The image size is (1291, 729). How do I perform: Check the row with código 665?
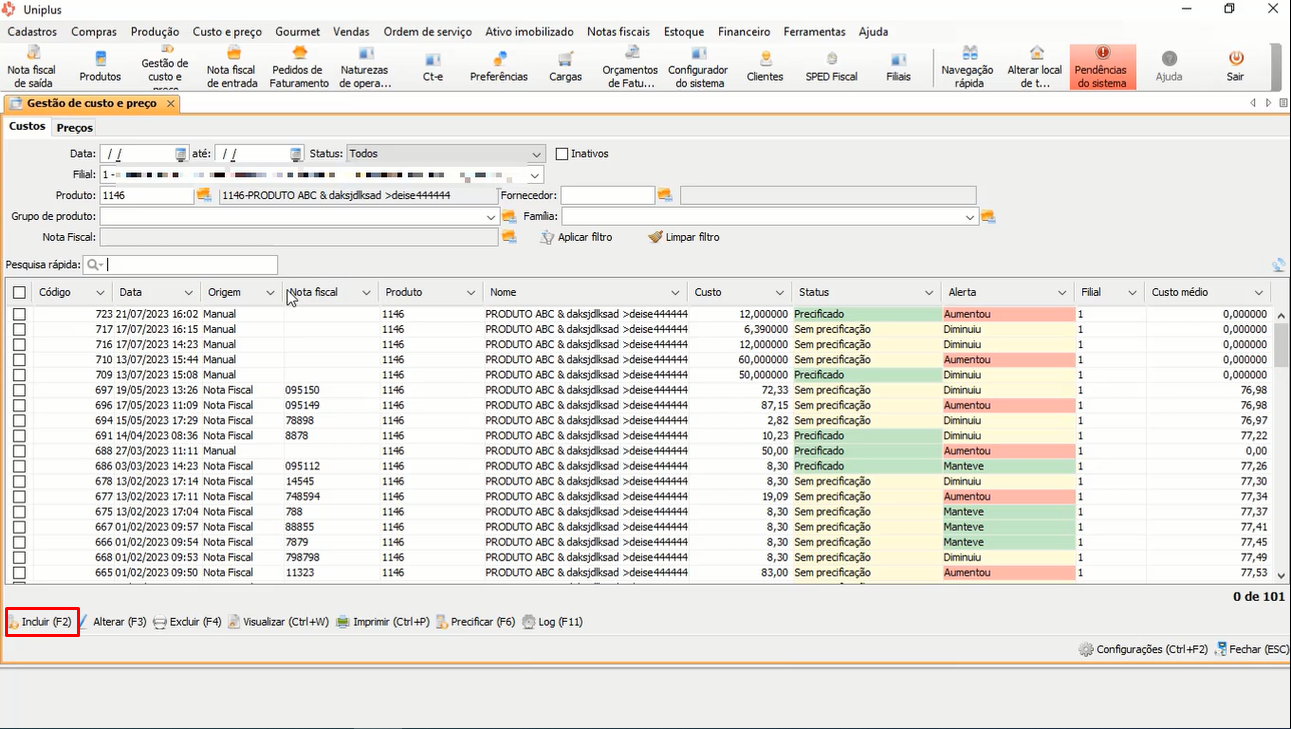19,573
